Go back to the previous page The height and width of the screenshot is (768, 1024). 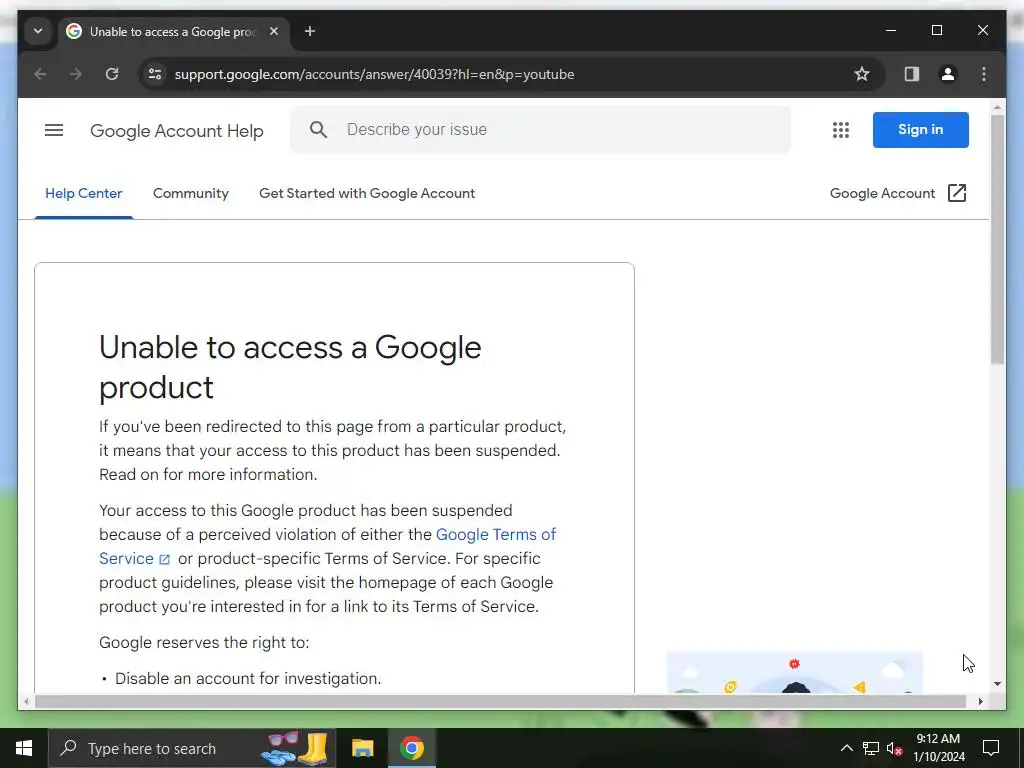click(x=40, y=74)
